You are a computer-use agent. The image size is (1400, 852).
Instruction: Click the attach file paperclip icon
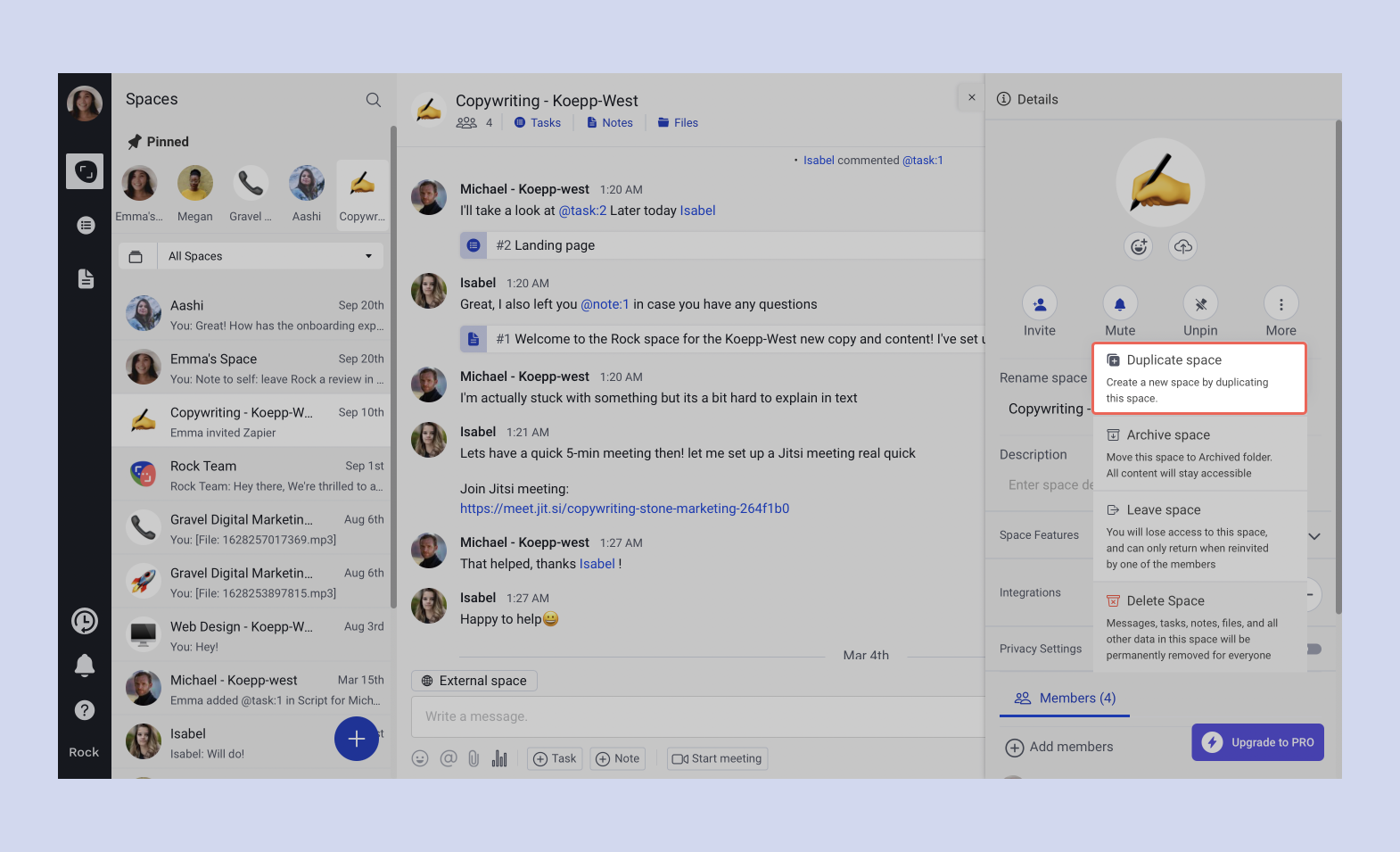point(474,758)
